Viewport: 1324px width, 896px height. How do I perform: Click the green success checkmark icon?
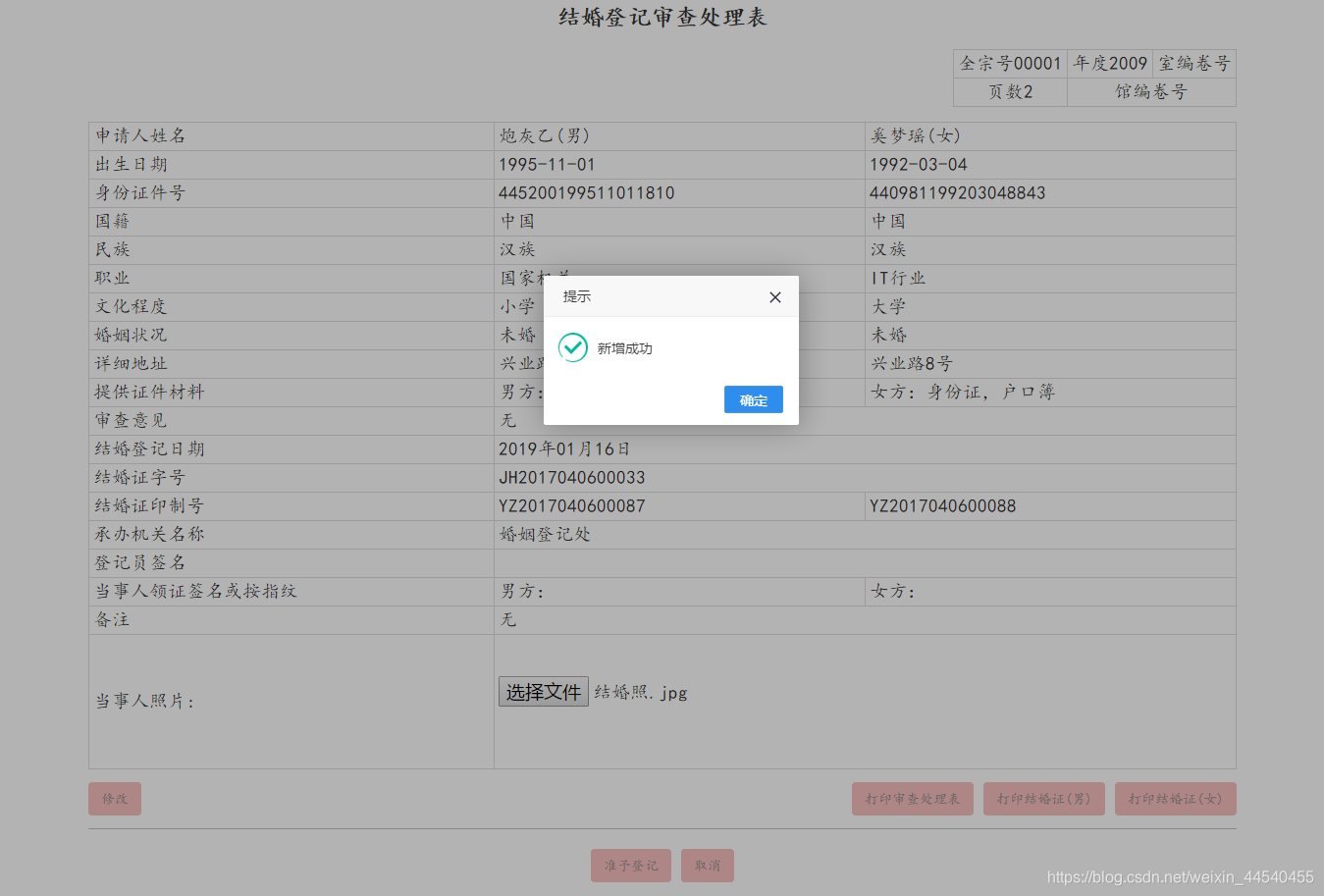coord(573,347)
